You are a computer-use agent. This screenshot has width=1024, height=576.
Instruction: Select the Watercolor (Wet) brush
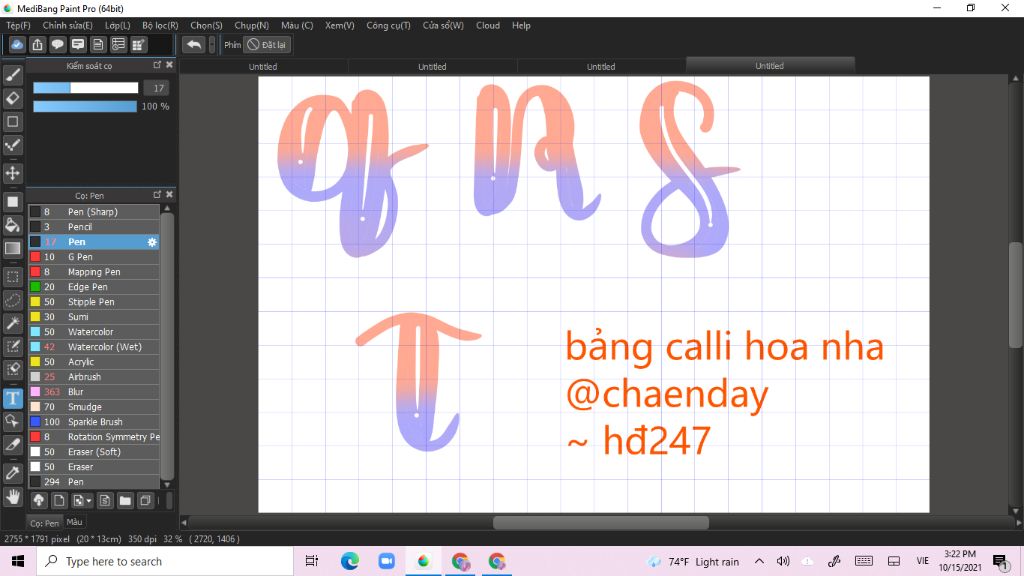[94, 347]
